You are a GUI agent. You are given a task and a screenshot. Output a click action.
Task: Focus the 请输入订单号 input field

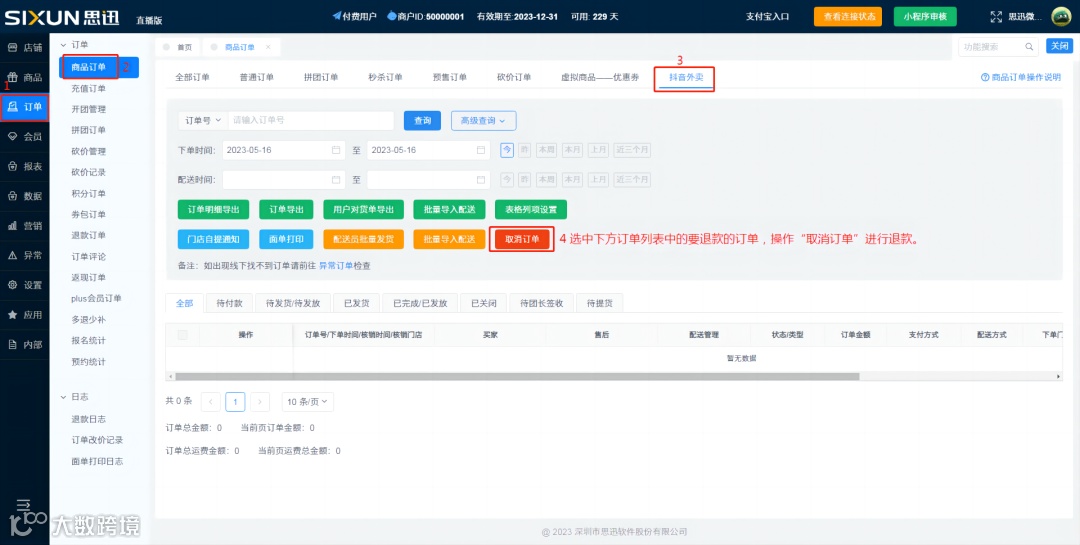click(x=311, y=121)
